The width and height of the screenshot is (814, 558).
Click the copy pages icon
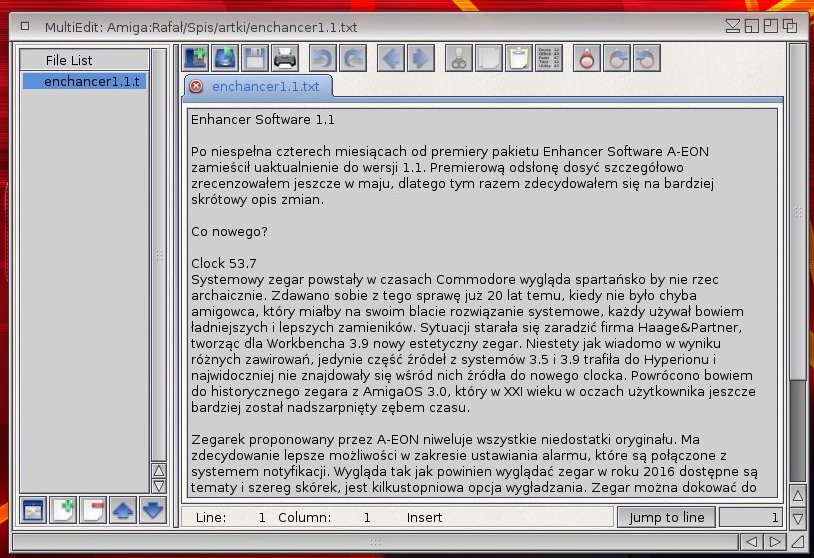[x=489, y=58]
